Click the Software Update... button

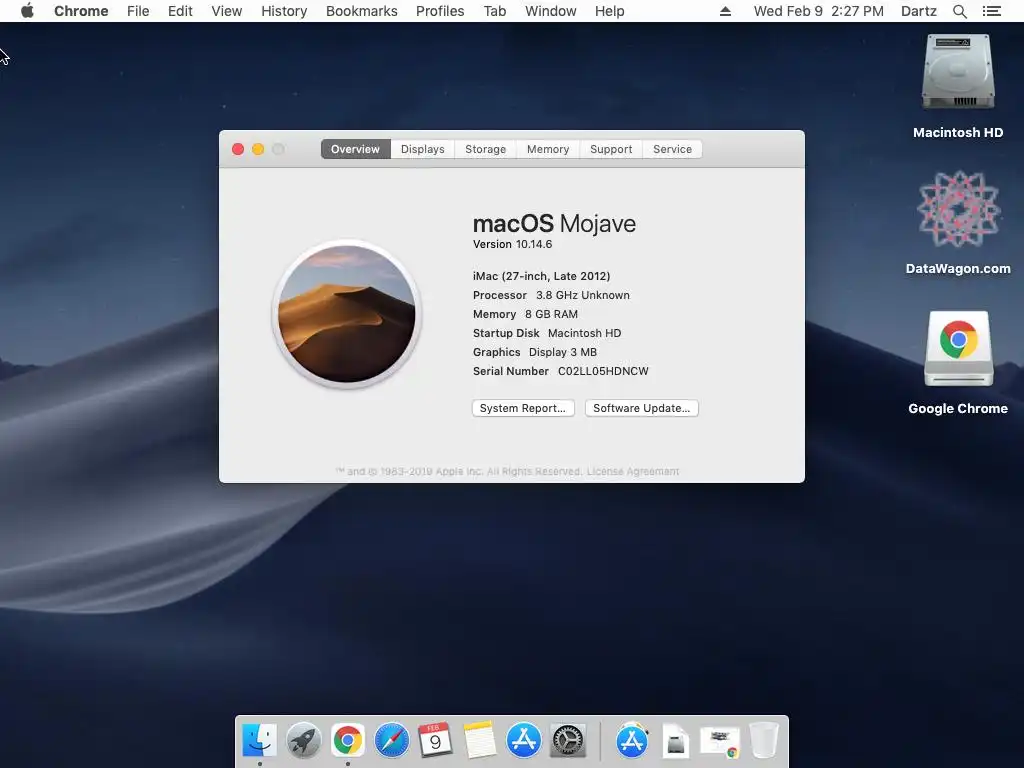click(x=641, y=408)
